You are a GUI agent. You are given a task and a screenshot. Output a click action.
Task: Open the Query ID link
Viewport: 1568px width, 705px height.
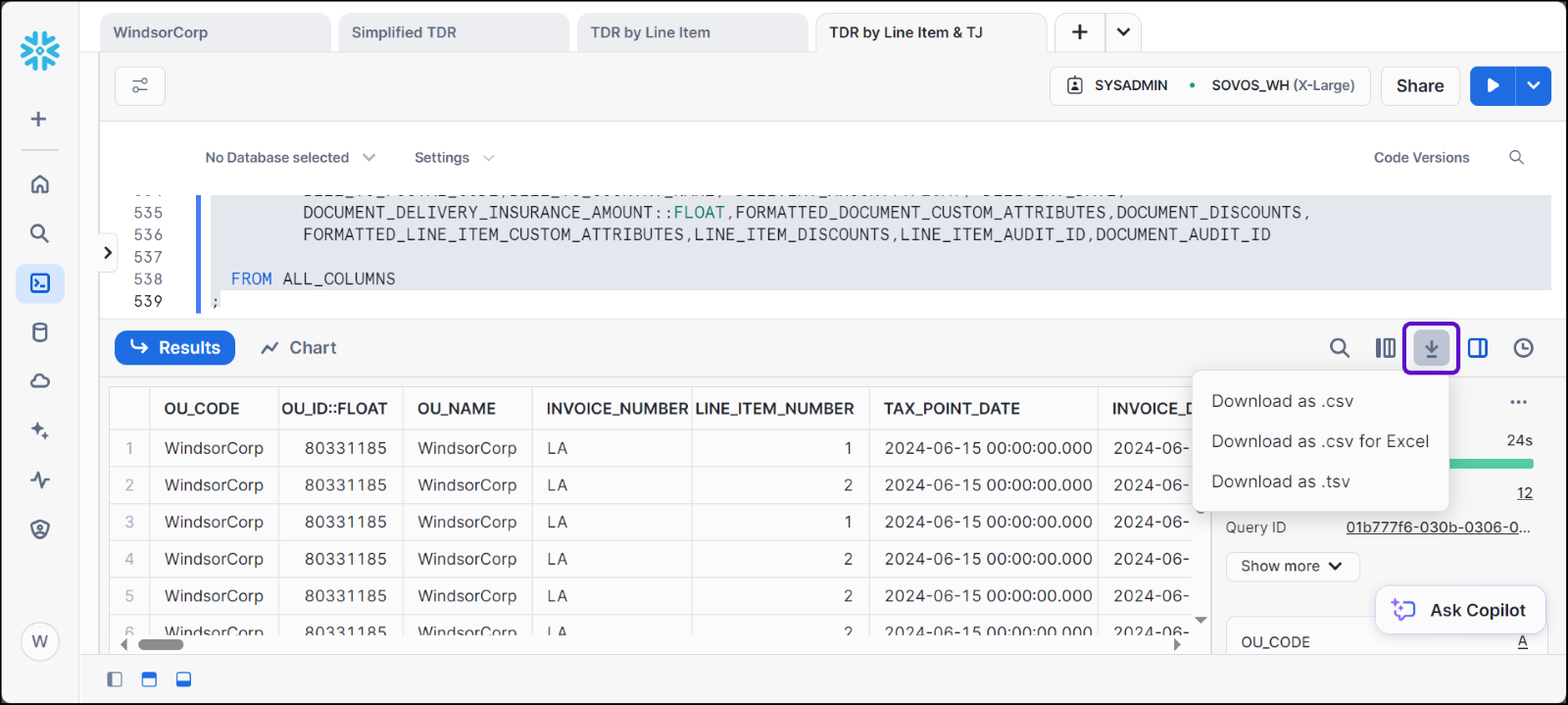tap(1437, 528)
